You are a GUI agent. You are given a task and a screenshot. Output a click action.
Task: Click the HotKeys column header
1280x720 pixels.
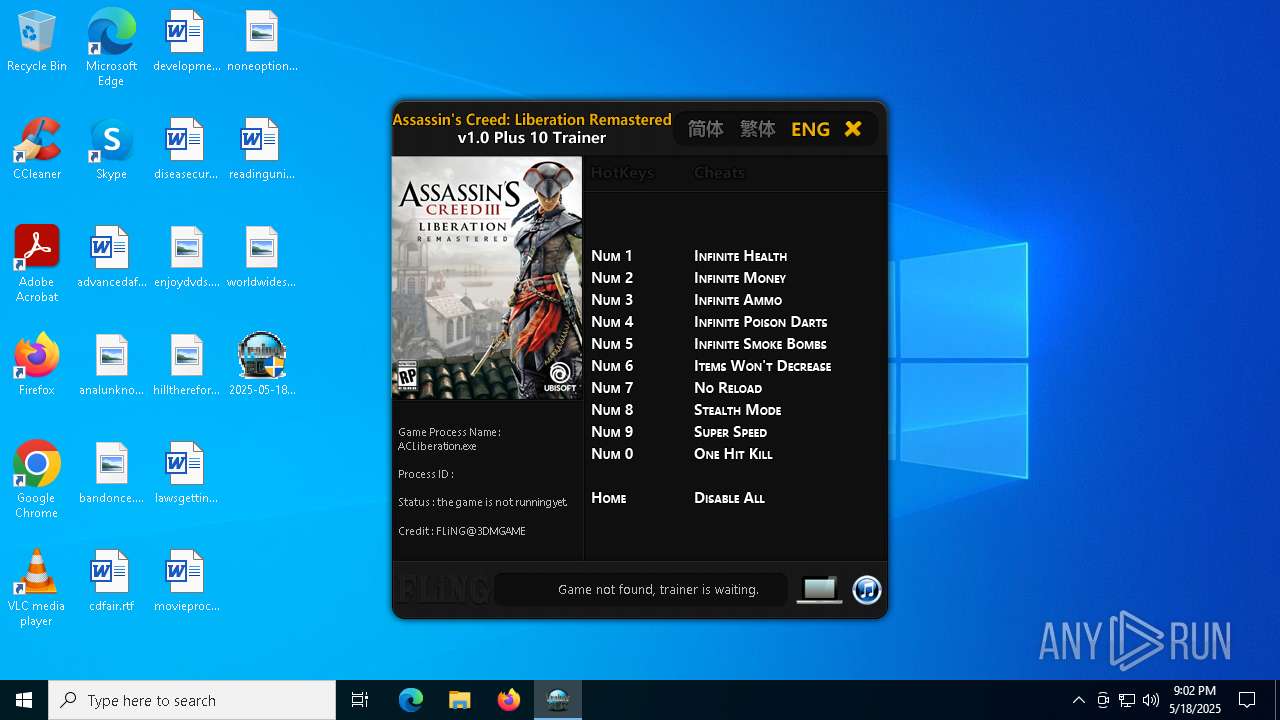coord(622,173)
